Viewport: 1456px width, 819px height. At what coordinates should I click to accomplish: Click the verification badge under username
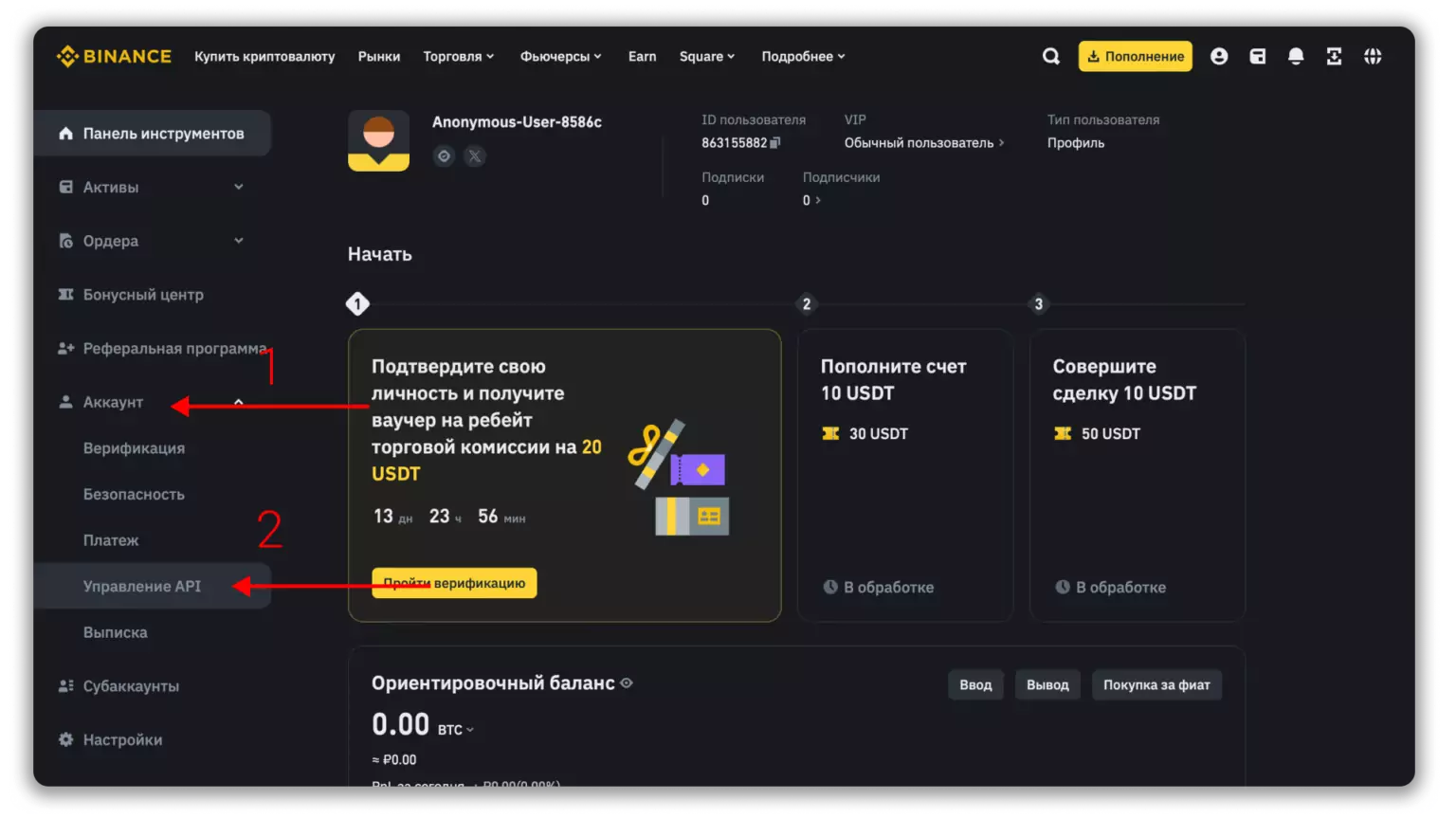pyautogui.click(x=444, y=156)
